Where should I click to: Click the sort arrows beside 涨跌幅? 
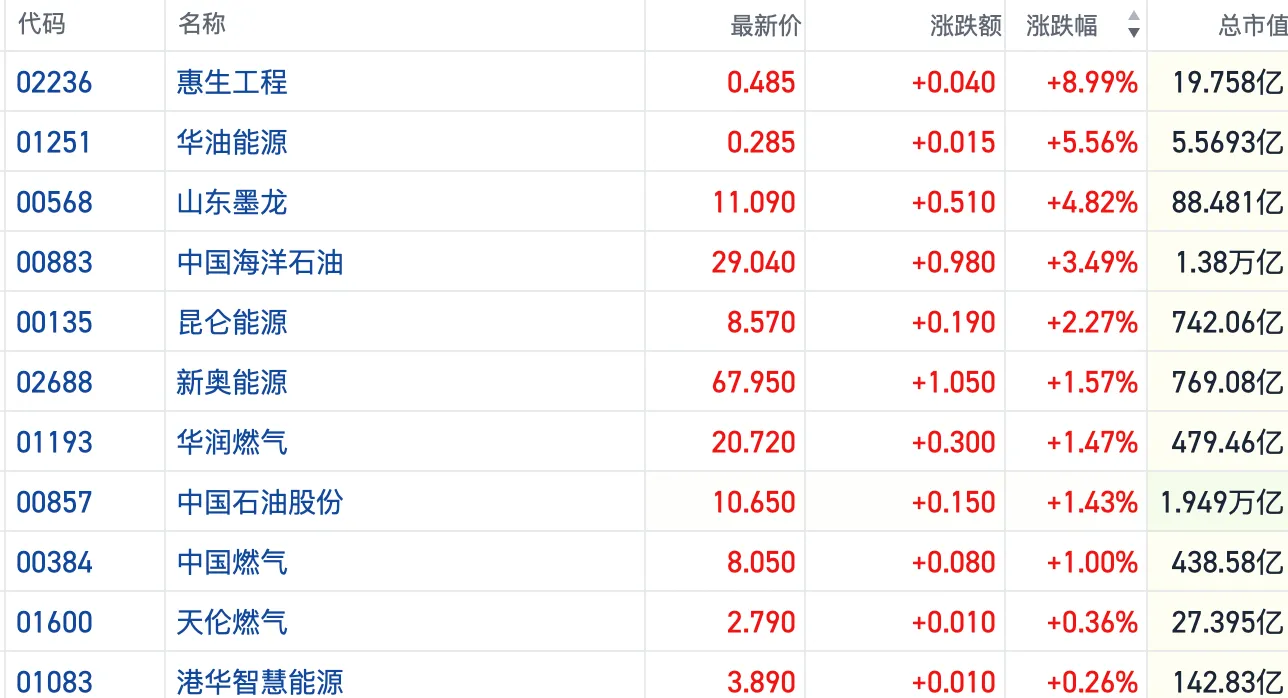click(1133, 25)
